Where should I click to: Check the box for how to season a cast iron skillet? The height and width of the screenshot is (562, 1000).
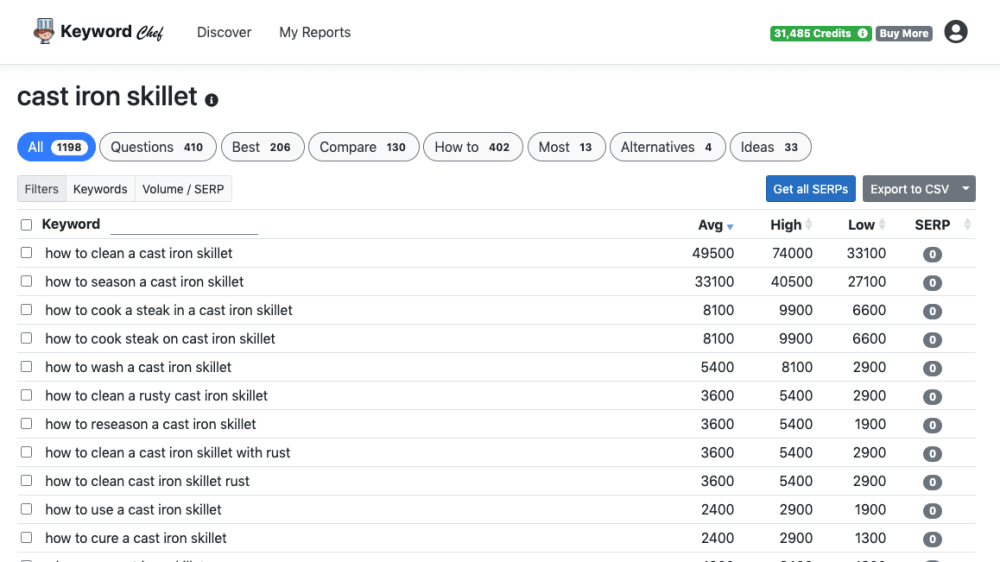[26, 281]
